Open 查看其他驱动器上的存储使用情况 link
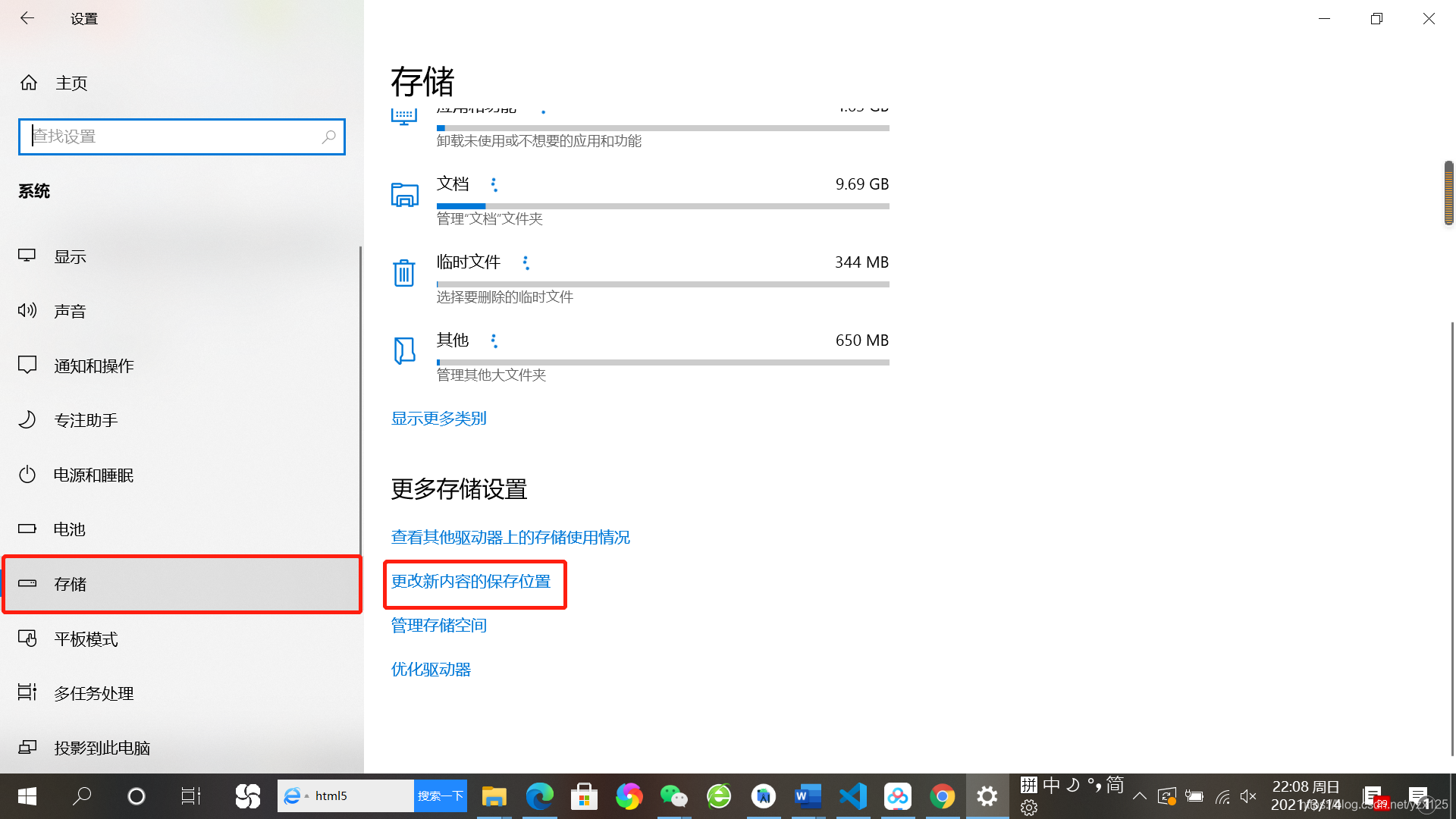 tap(510, 538)
